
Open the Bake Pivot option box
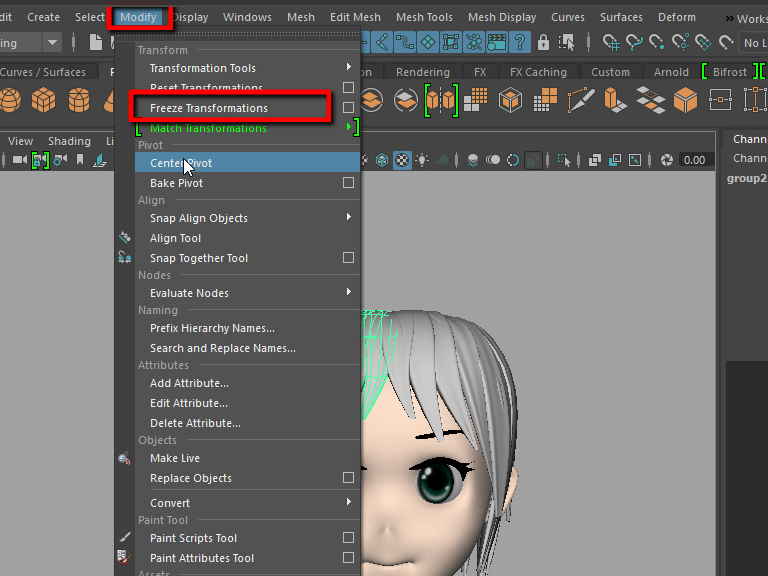pyautogui.click(x=348, y=183)
